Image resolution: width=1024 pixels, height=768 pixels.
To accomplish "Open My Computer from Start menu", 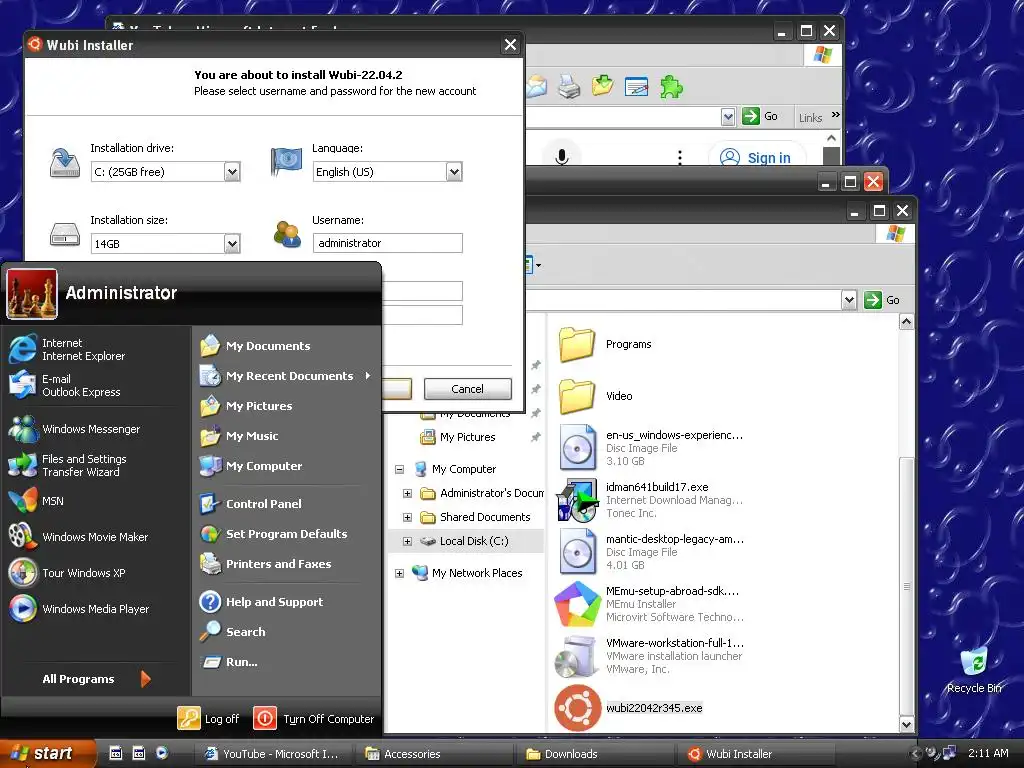I will click(251, 466).
